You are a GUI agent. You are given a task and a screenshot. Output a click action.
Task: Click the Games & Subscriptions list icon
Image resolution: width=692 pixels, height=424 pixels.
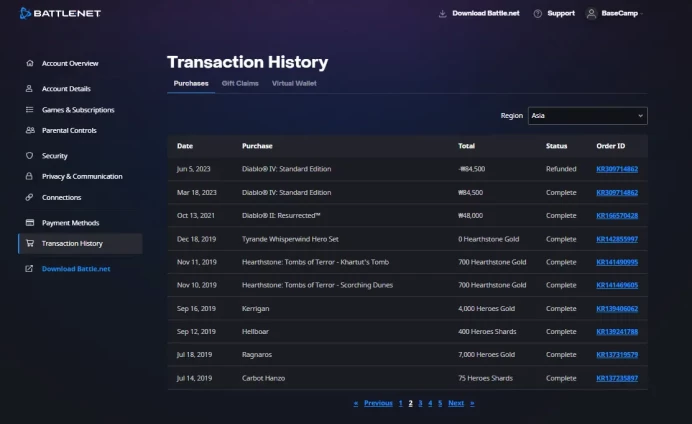click(30, 109)
